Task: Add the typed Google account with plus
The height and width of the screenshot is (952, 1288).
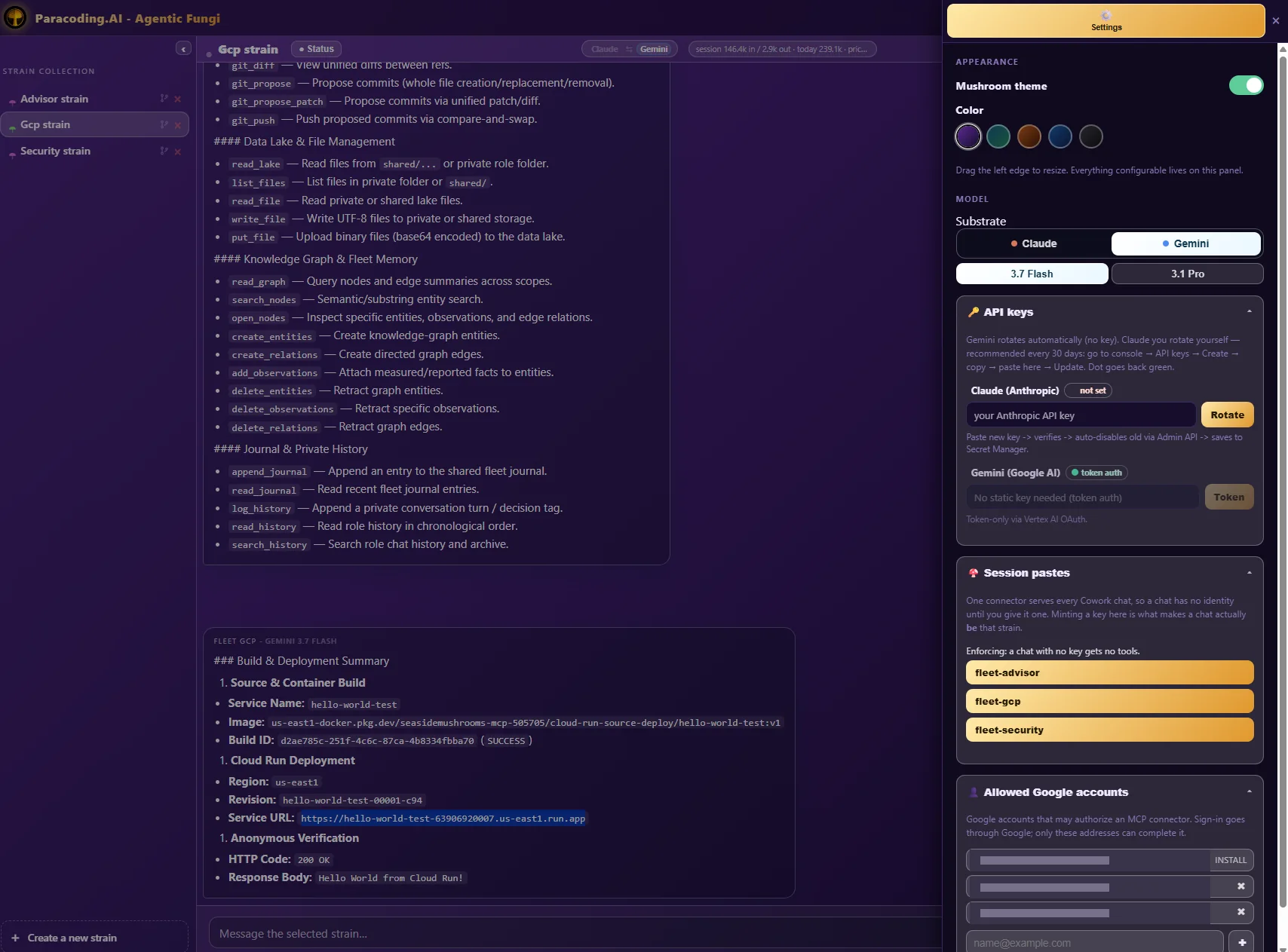Action: click(1241, 942)
